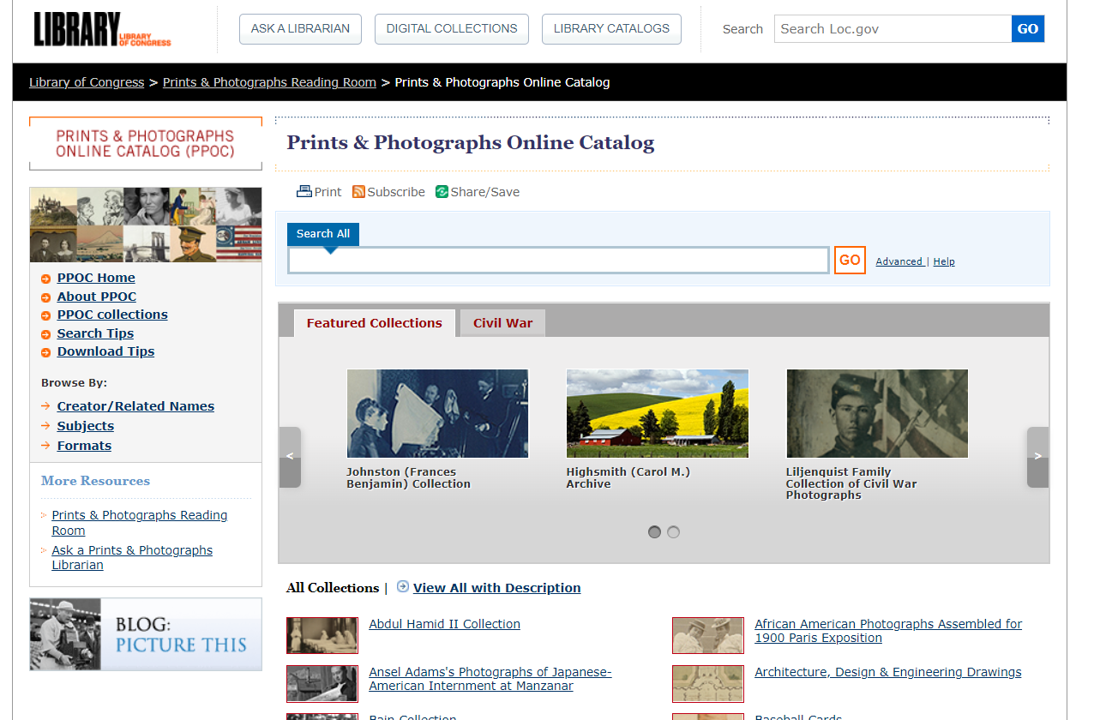Screen dimensions: 1094x720
Task: Click Liljenquist Family Collection caption text
Action: coord(851,483)
